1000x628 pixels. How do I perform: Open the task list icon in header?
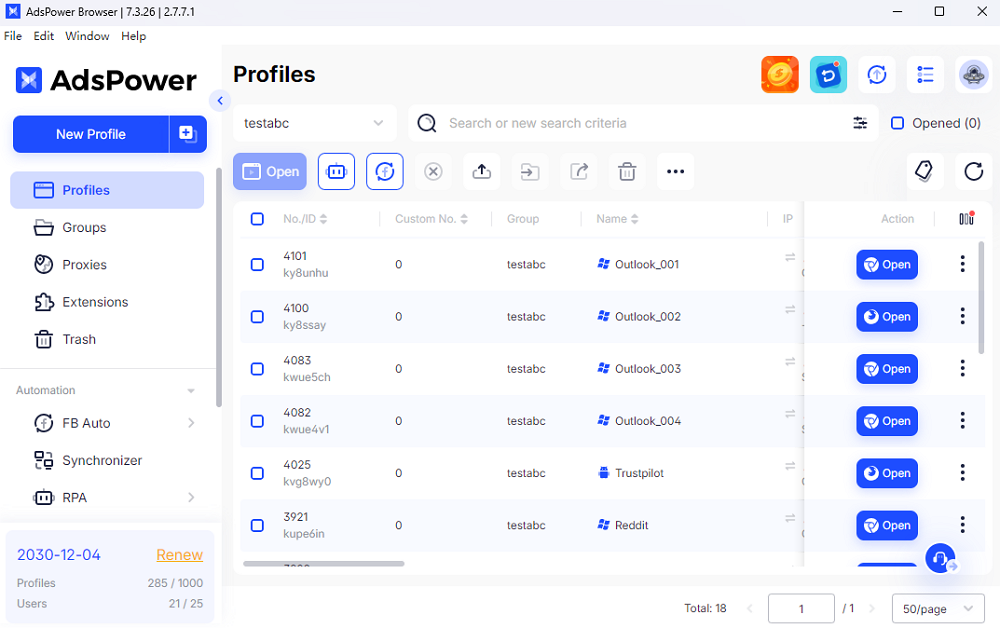(x=925, y=74)
